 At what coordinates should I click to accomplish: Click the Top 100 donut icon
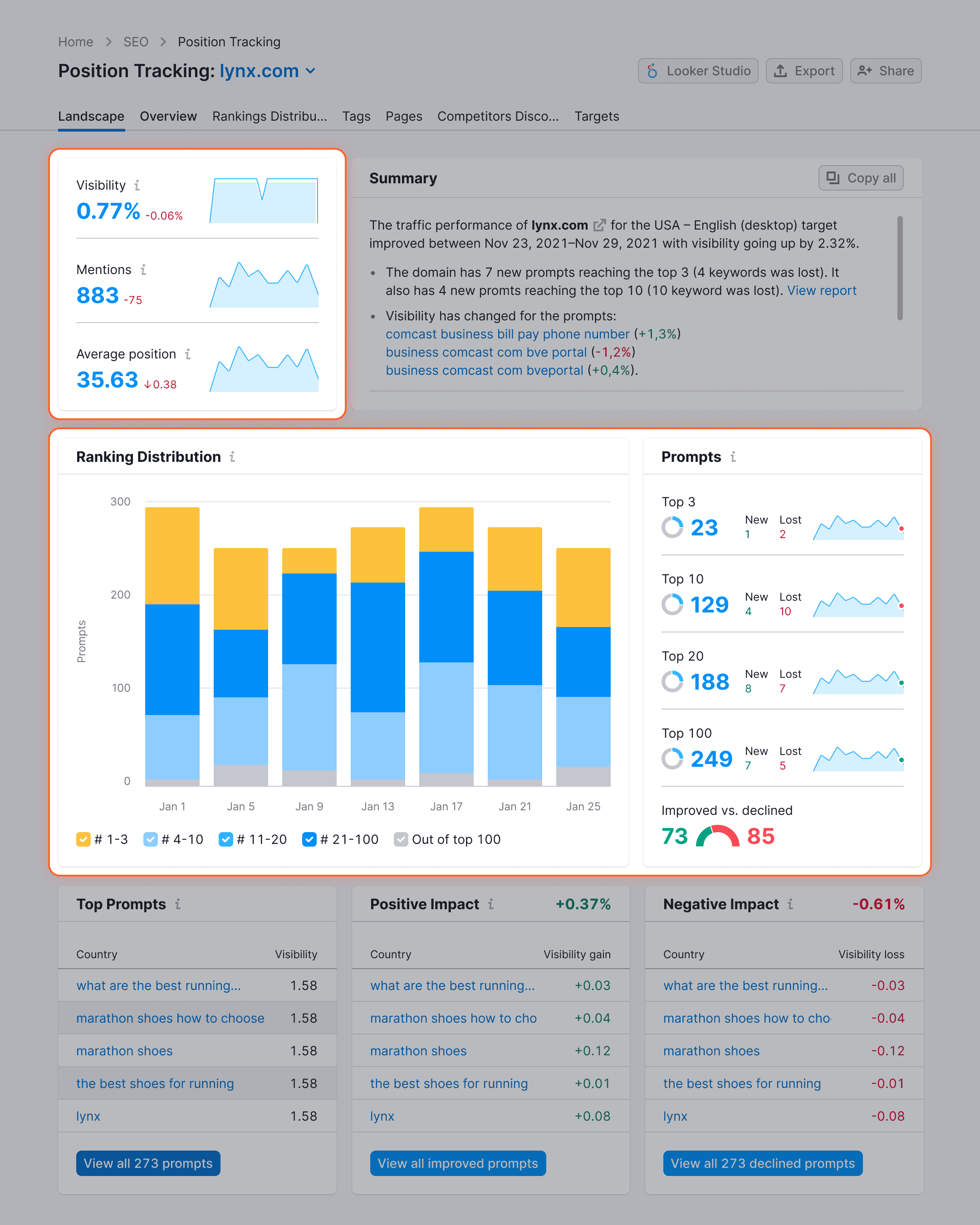[672, 759]
